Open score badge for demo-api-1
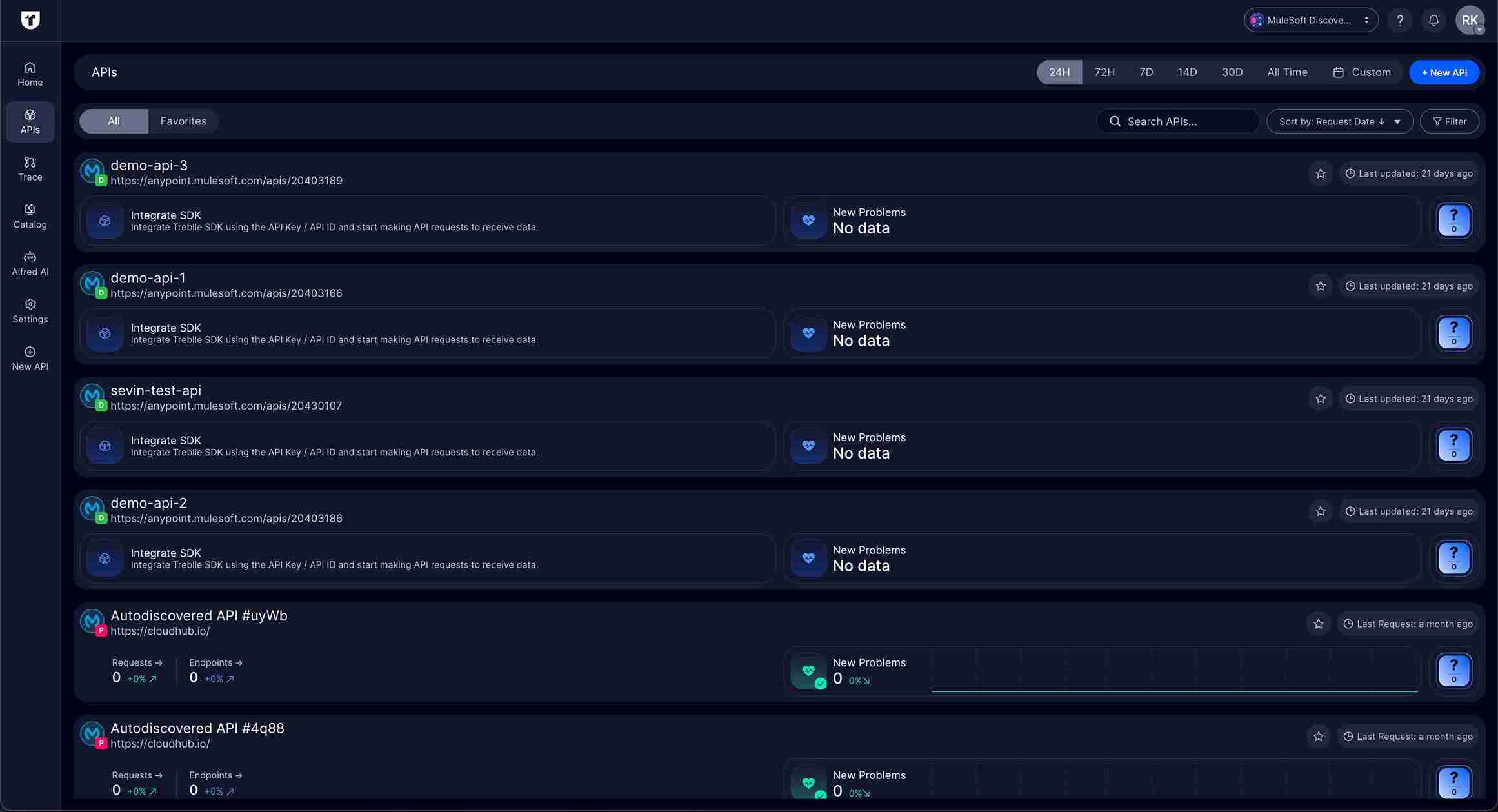 [x=1454, y=333]
